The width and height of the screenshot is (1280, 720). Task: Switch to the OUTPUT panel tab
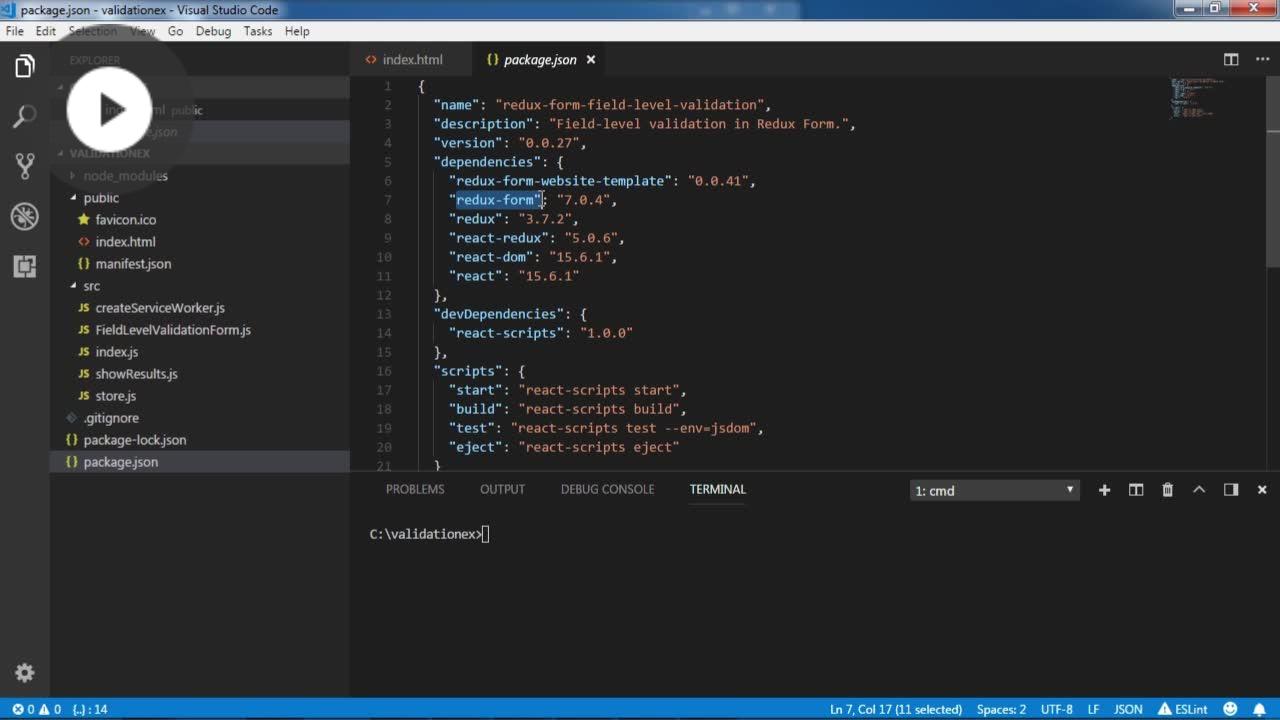(502, 489)
